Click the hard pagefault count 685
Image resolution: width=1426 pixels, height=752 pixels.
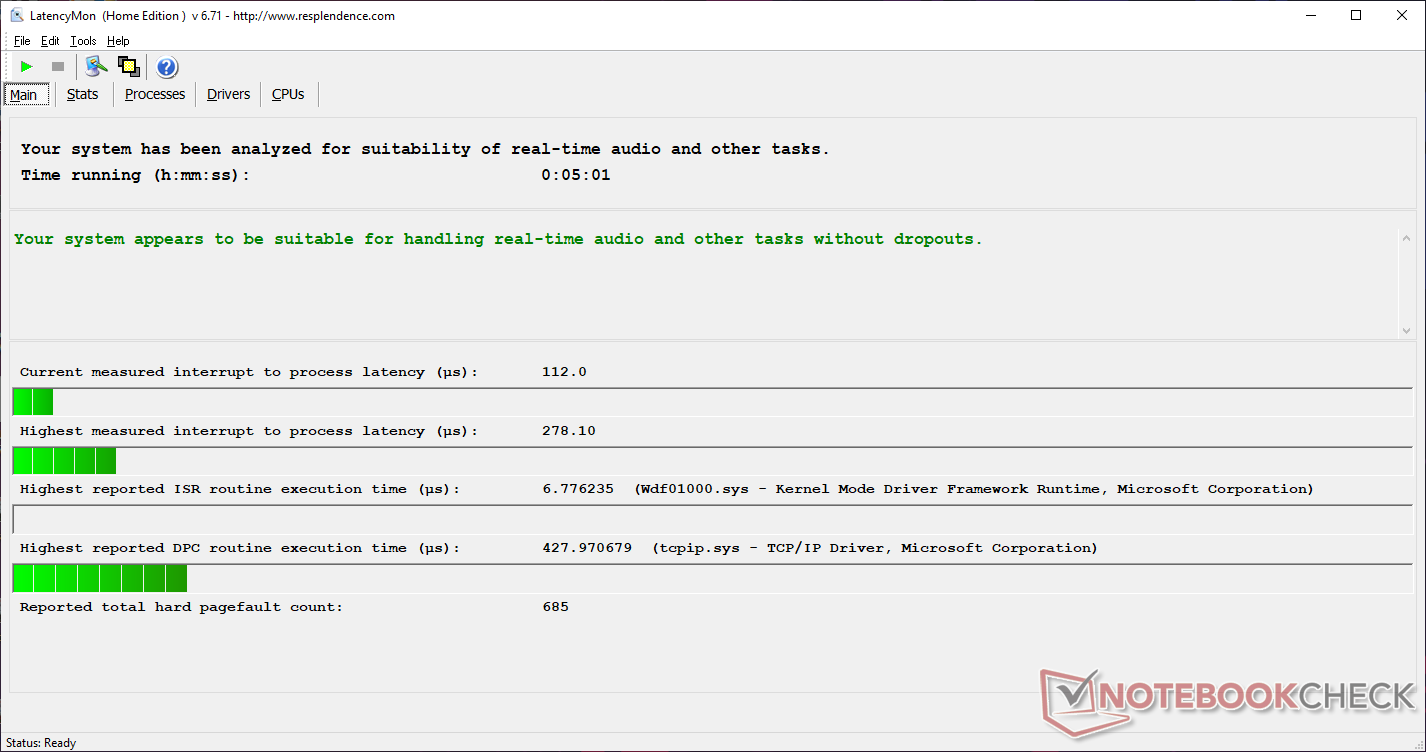click(555, 607)
